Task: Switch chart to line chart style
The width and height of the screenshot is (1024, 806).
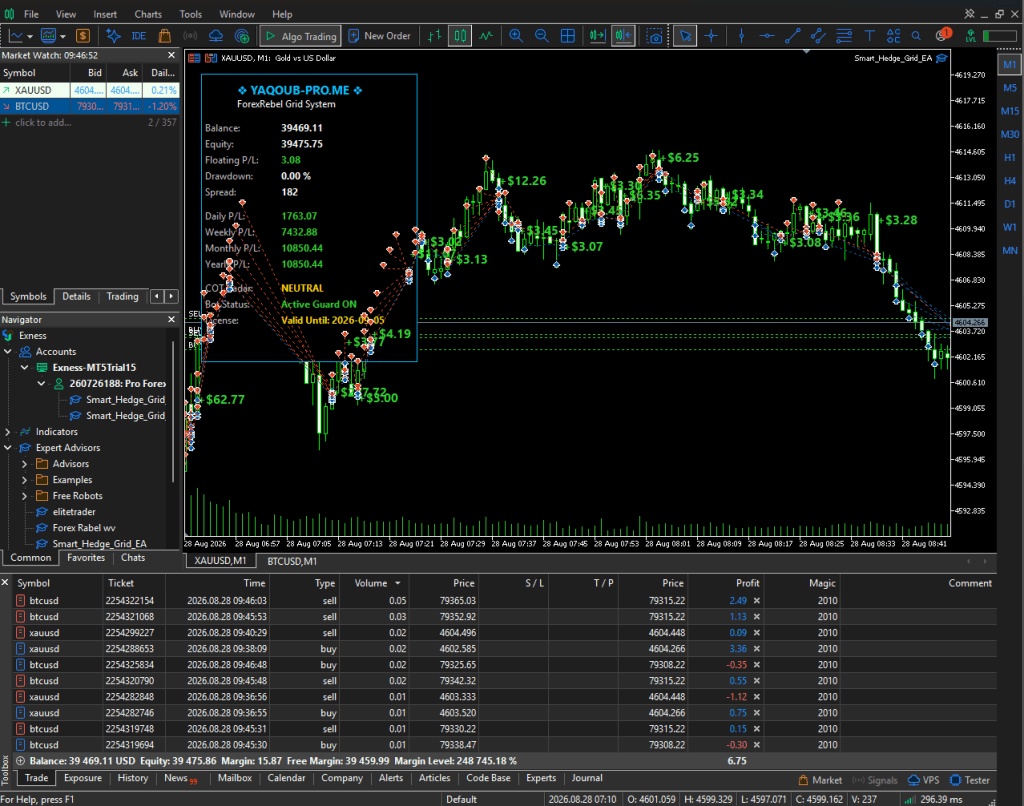Action: pyautogui.click(x=486, y=36)
